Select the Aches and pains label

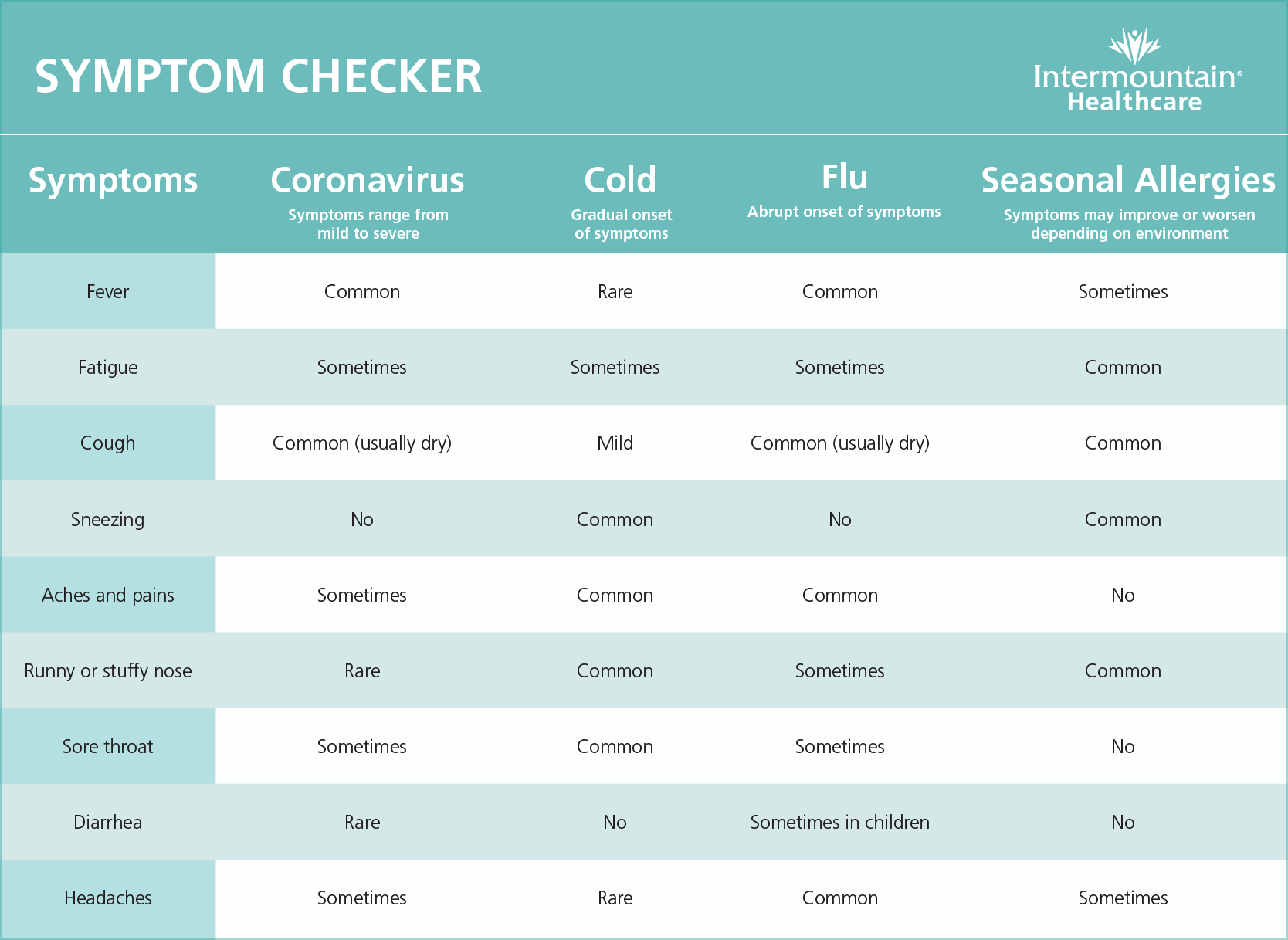coord(108,595)
